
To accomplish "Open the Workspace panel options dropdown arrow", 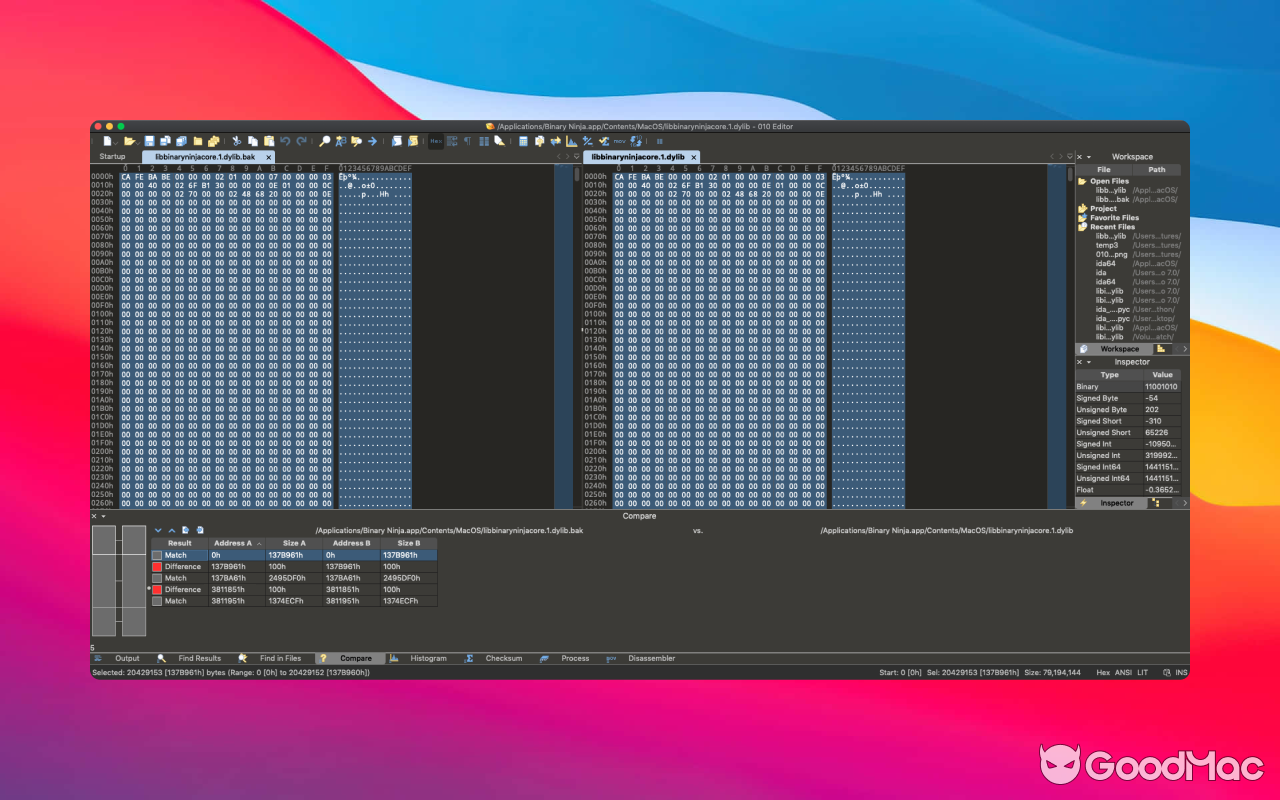I will [1090, 156].
